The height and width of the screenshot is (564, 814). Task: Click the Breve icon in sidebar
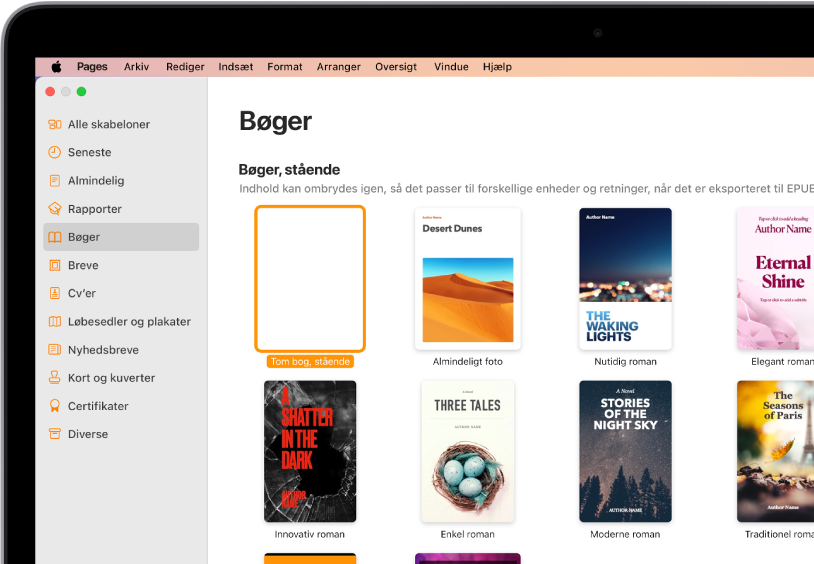point(55,265)
